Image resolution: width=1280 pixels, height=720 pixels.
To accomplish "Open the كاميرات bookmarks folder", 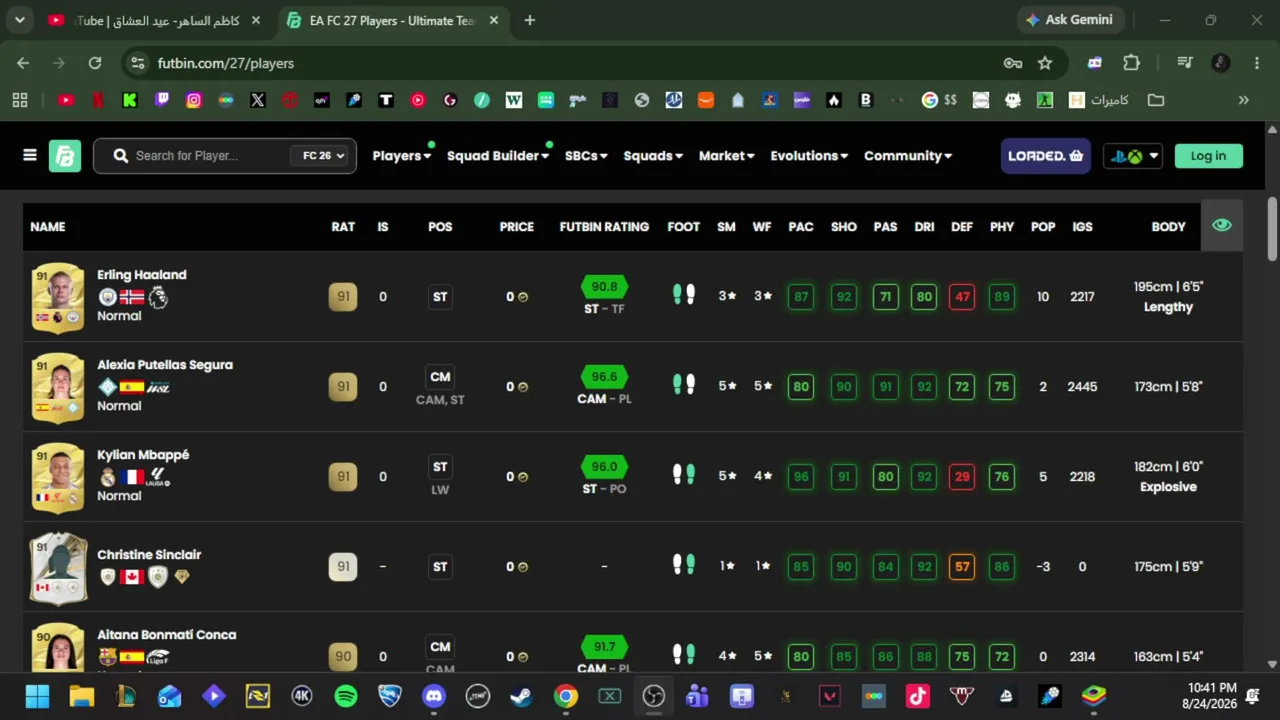I will [1099, 100].
